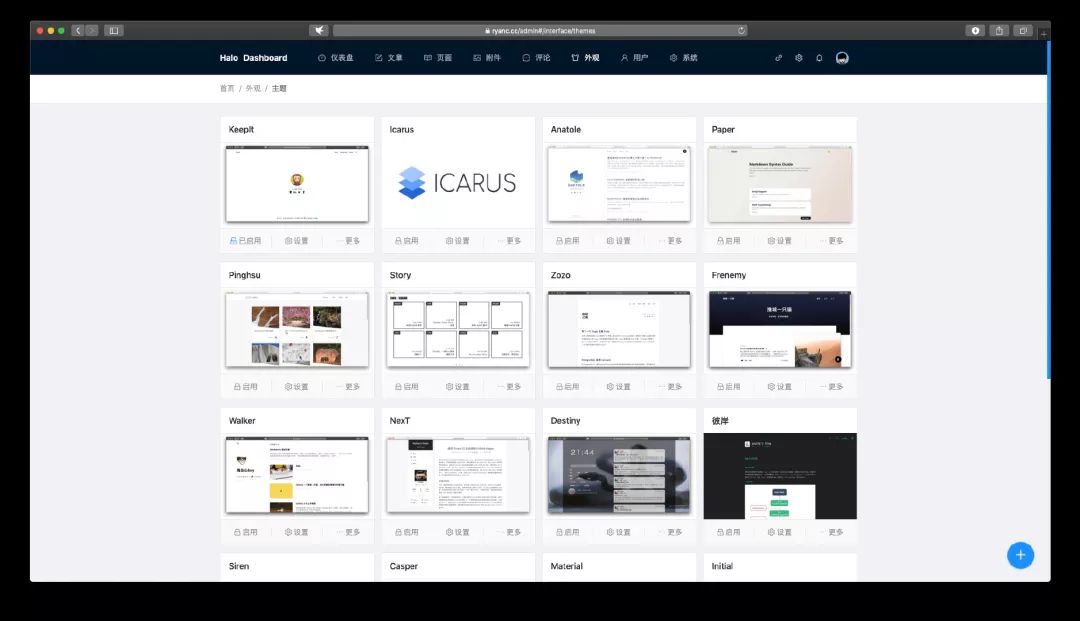Open 设置 for 彼岸 theme

pyautogui.click(x=780, y=532)
